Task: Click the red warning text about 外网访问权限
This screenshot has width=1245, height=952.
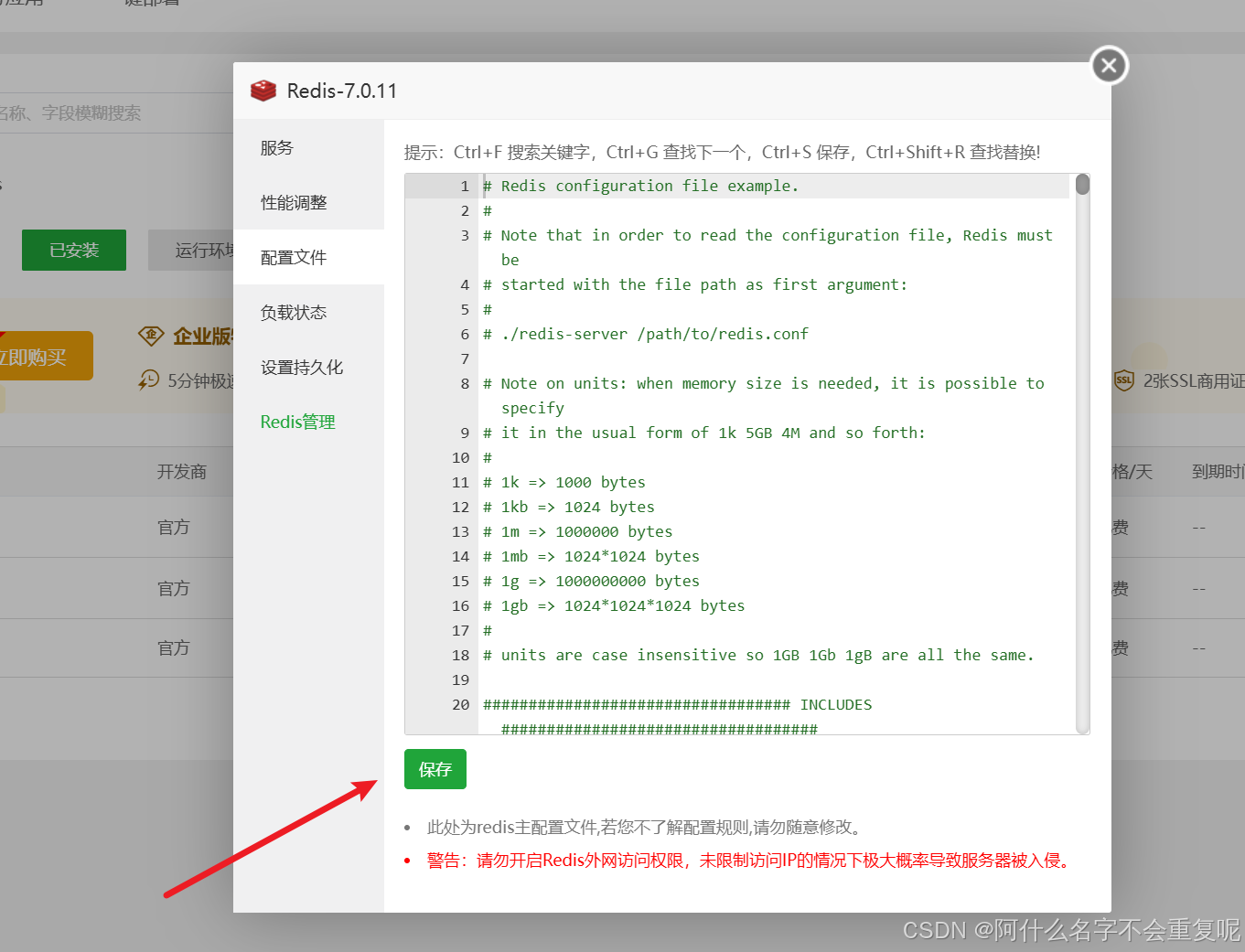Action: pos(749,861)
